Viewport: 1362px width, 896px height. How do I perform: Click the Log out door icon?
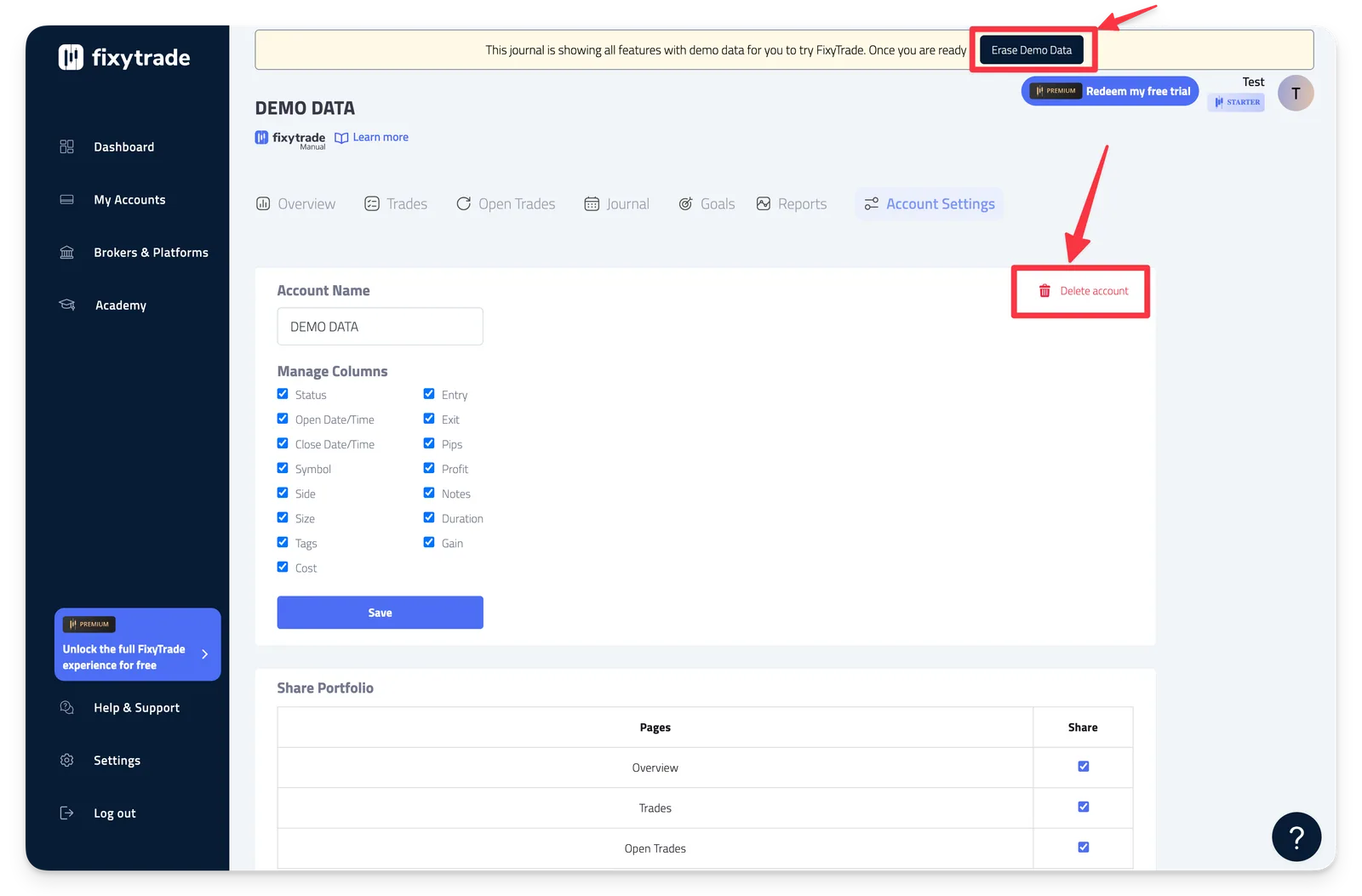[x=66, y=813]
